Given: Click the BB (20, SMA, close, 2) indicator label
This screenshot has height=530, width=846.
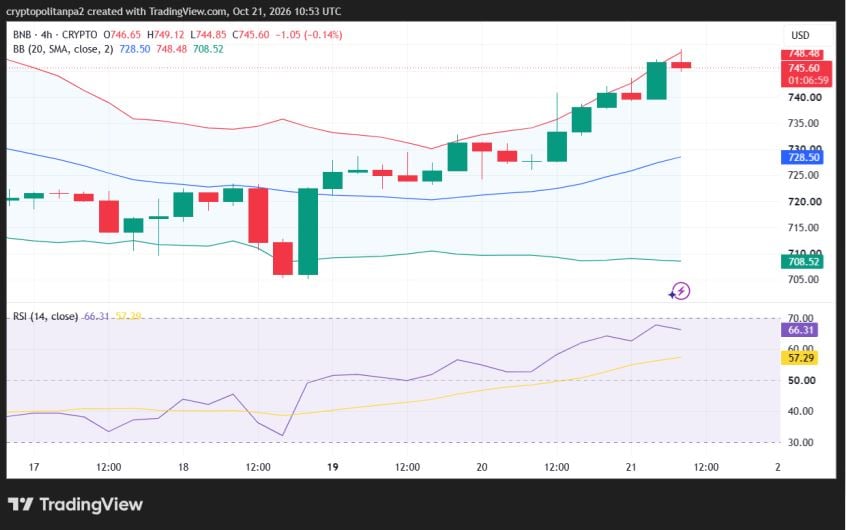Looking at the screenshot, I should coord(63,49).
